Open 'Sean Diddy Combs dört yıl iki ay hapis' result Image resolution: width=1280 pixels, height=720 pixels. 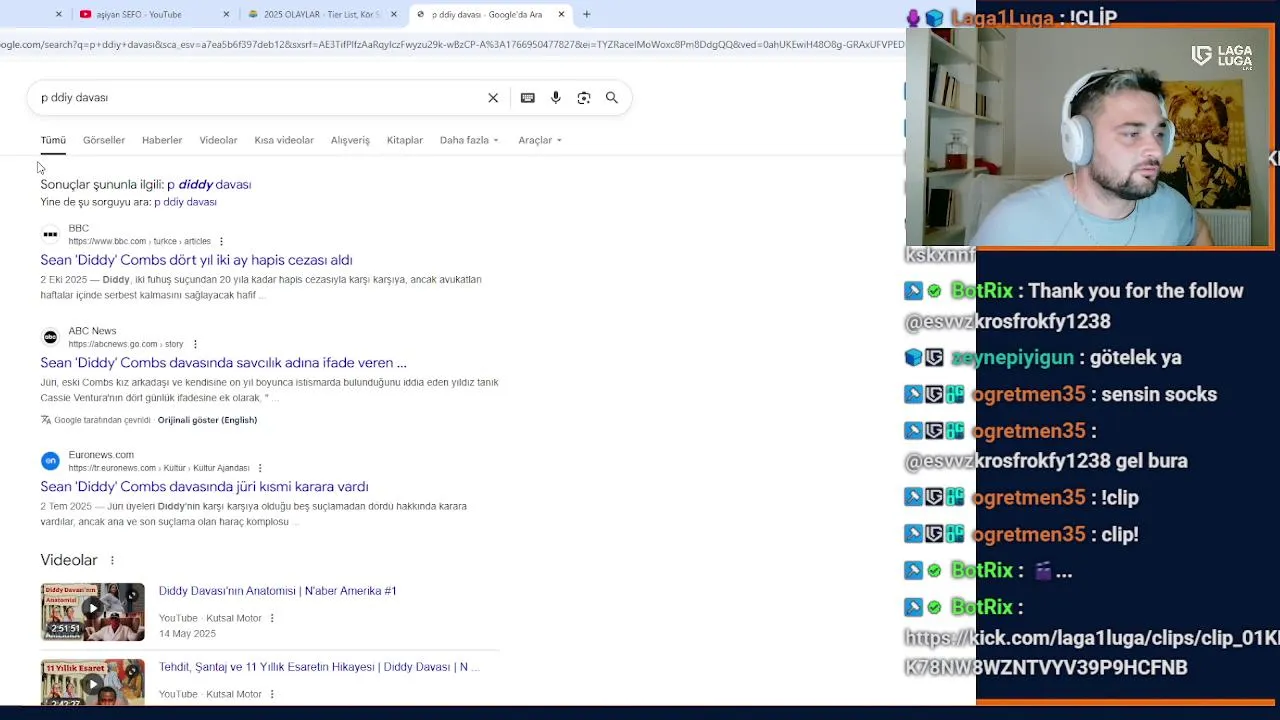tap(196, 260)
